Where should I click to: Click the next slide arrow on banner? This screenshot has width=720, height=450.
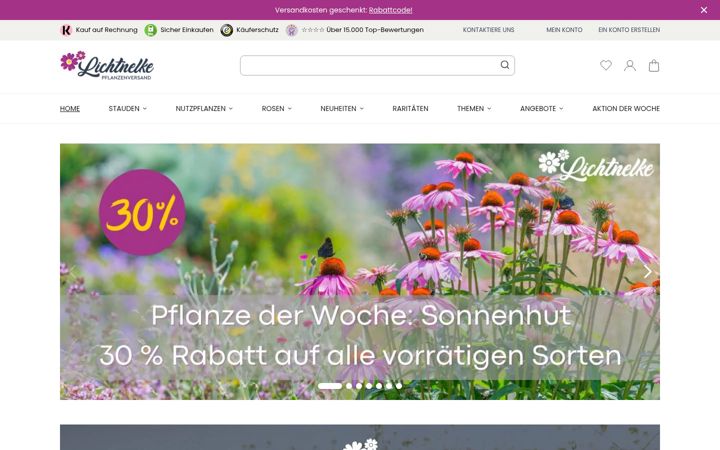(x=647, y=271)
